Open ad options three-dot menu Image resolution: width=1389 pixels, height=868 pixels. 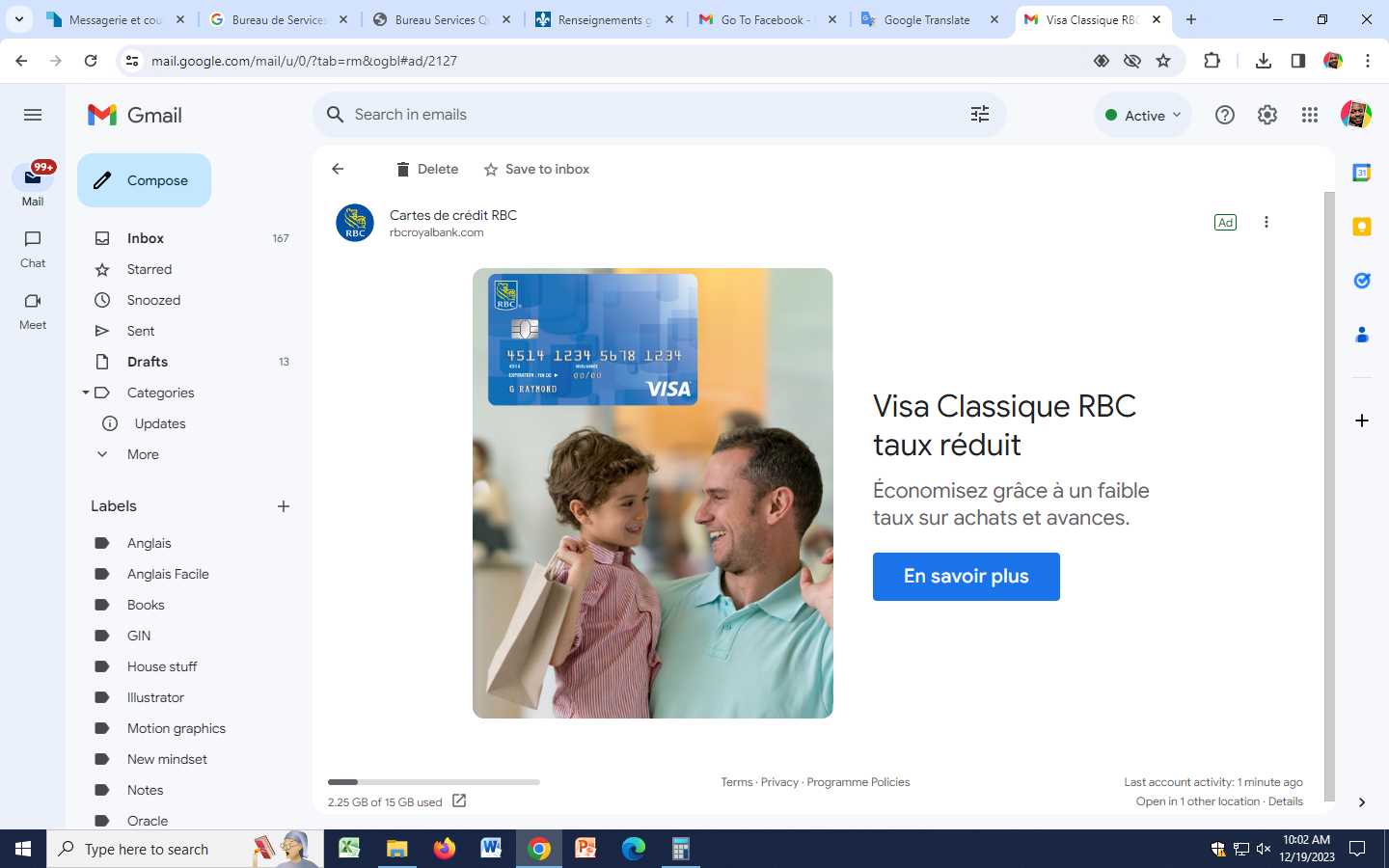point(1266,222)
